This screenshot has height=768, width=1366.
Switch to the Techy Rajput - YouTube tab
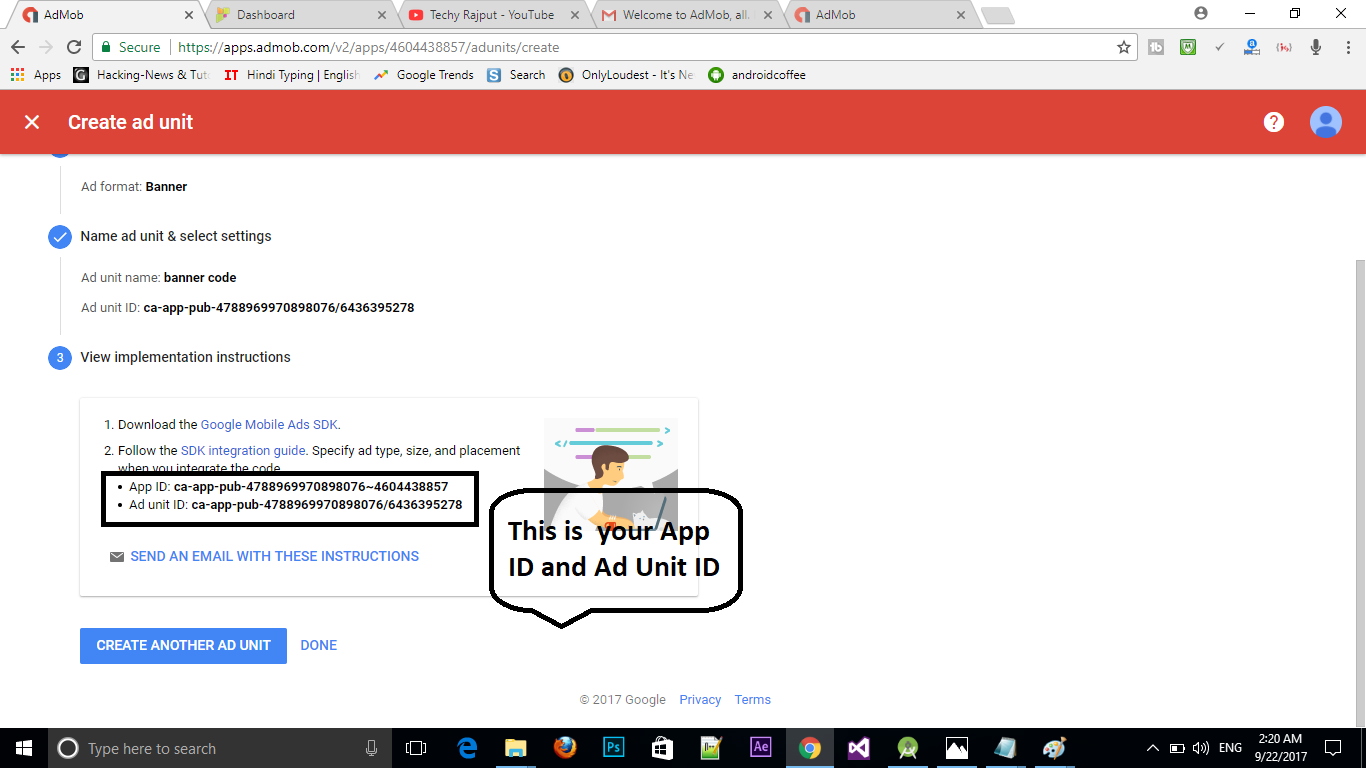pos(492,15)
